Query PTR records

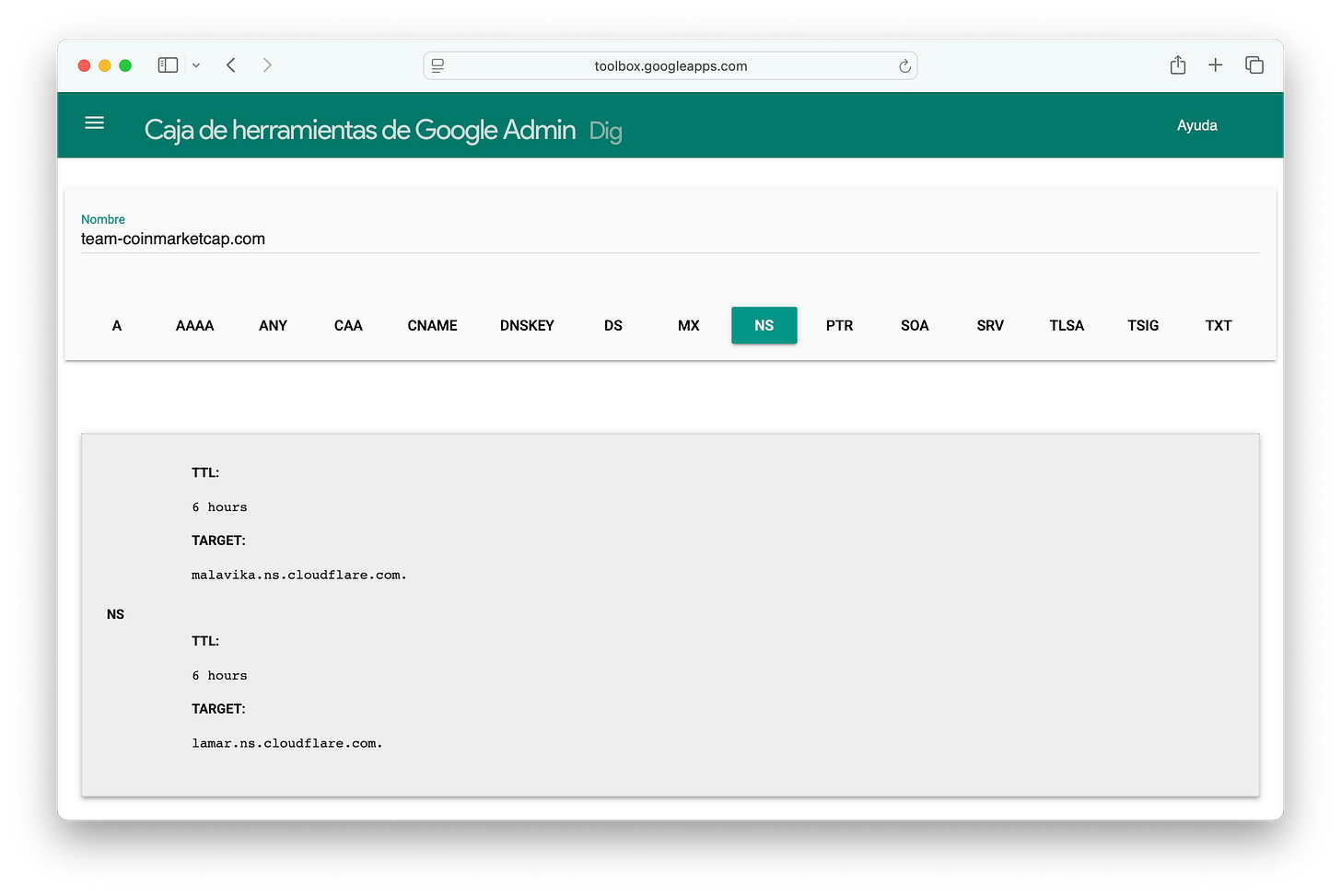[839, 326]
